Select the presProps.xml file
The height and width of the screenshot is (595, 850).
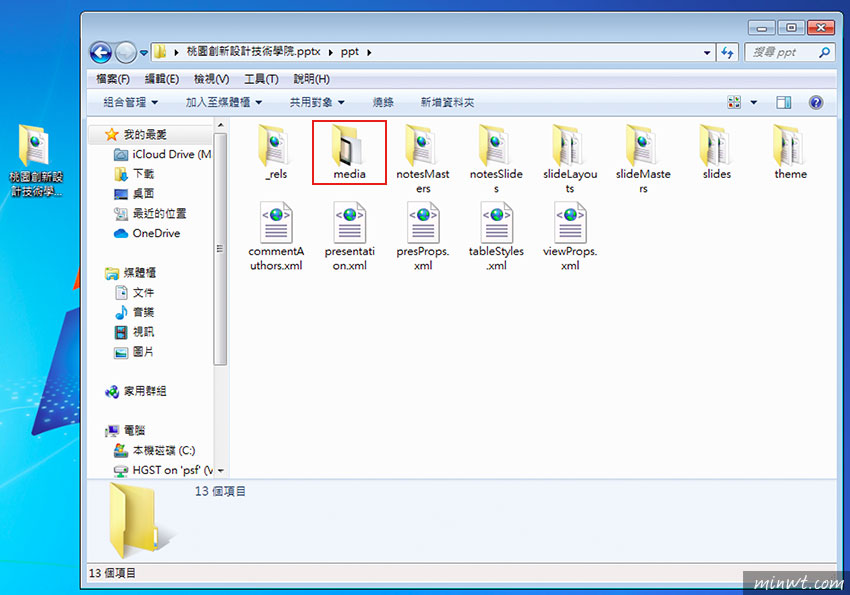[x=423, y=236]
